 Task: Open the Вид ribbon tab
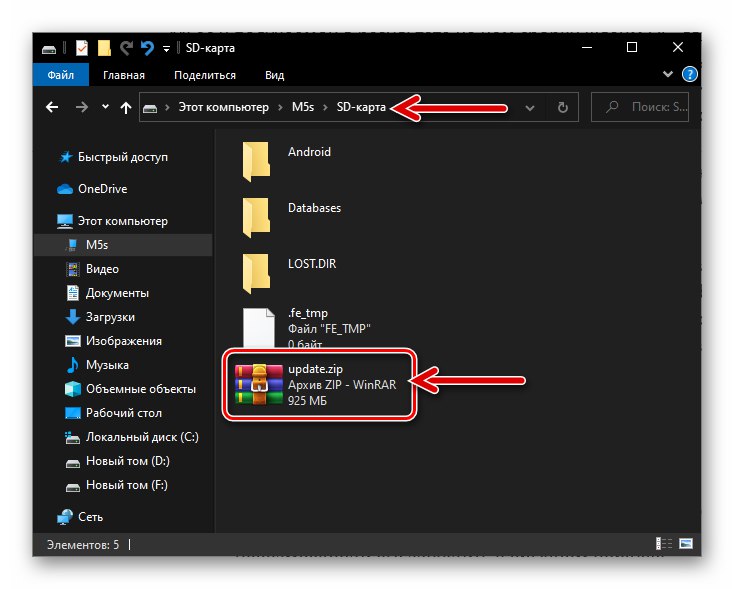point(274,75)
